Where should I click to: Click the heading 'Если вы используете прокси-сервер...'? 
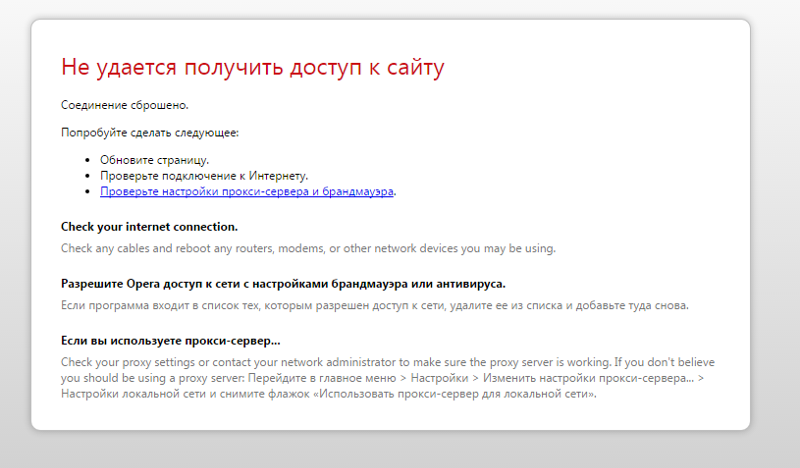point(170,341)
